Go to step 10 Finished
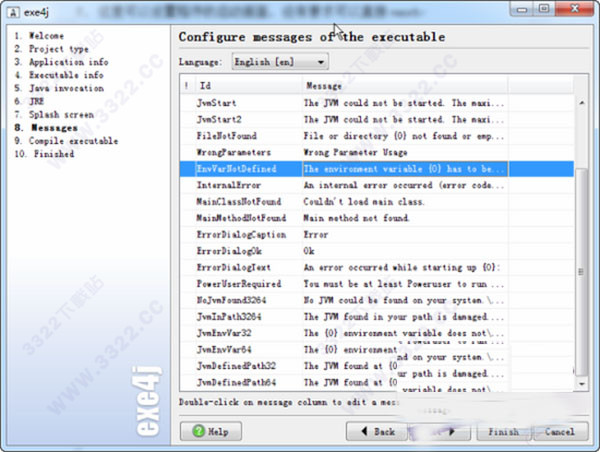The height and width of the screenshot is (452, 600). [x=44, y=154]
